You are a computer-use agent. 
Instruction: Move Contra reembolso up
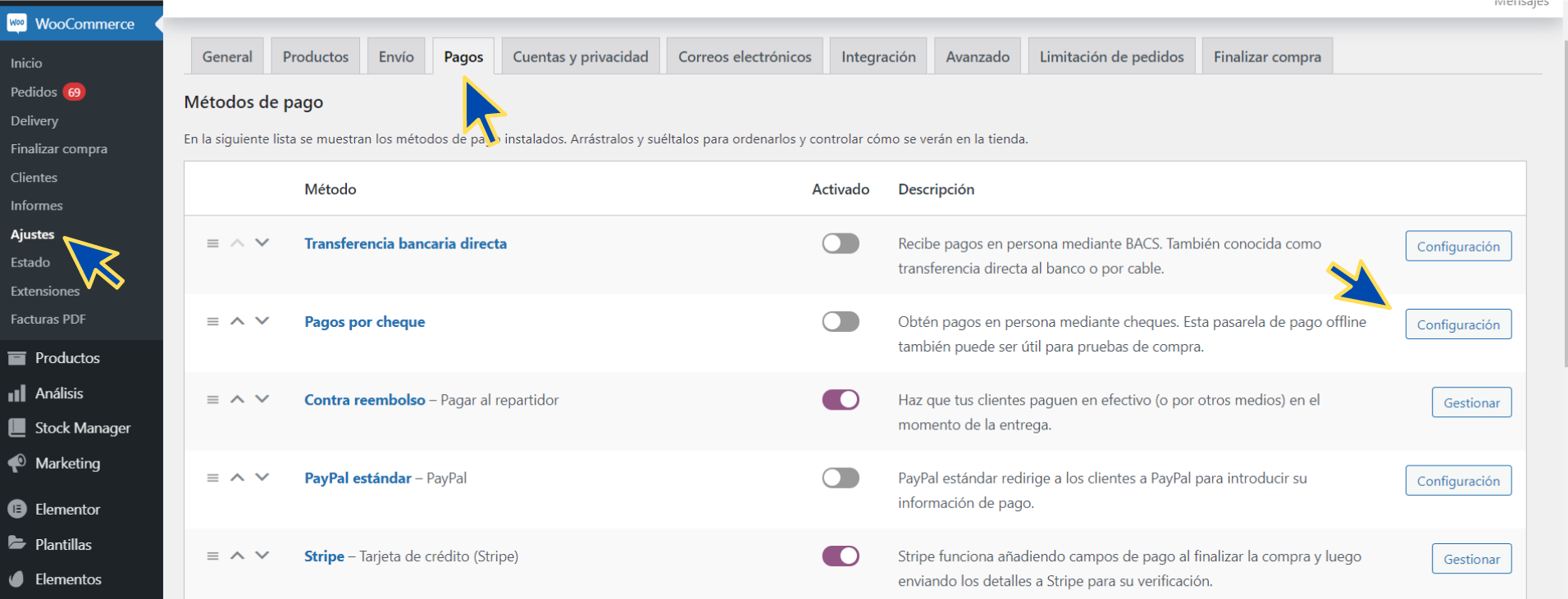(237, 399)
